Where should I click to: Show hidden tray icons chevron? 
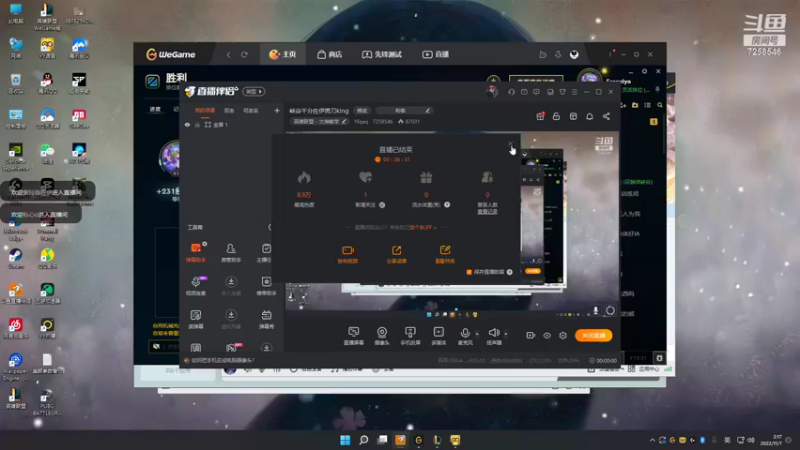(x=652, y=440)
